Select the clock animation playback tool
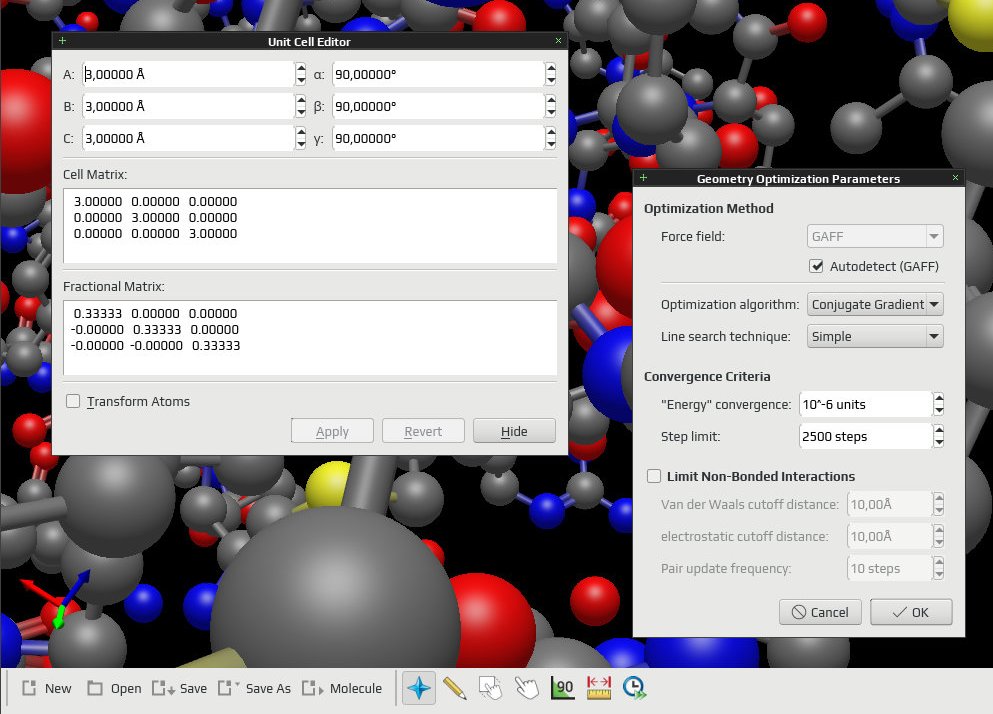 635,688
